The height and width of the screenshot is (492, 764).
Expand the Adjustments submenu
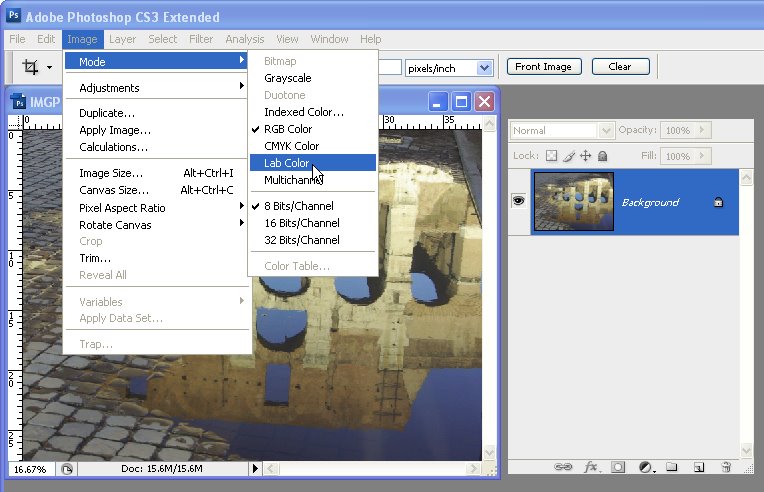point(156,88)
